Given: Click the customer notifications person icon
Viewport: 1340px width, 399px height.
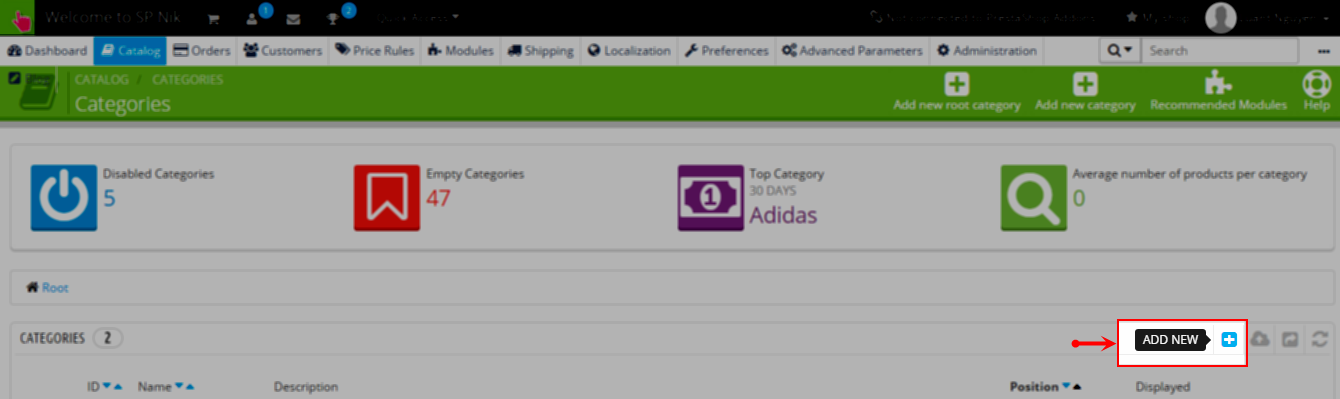Looking at the screenshot, I should 251,19.
